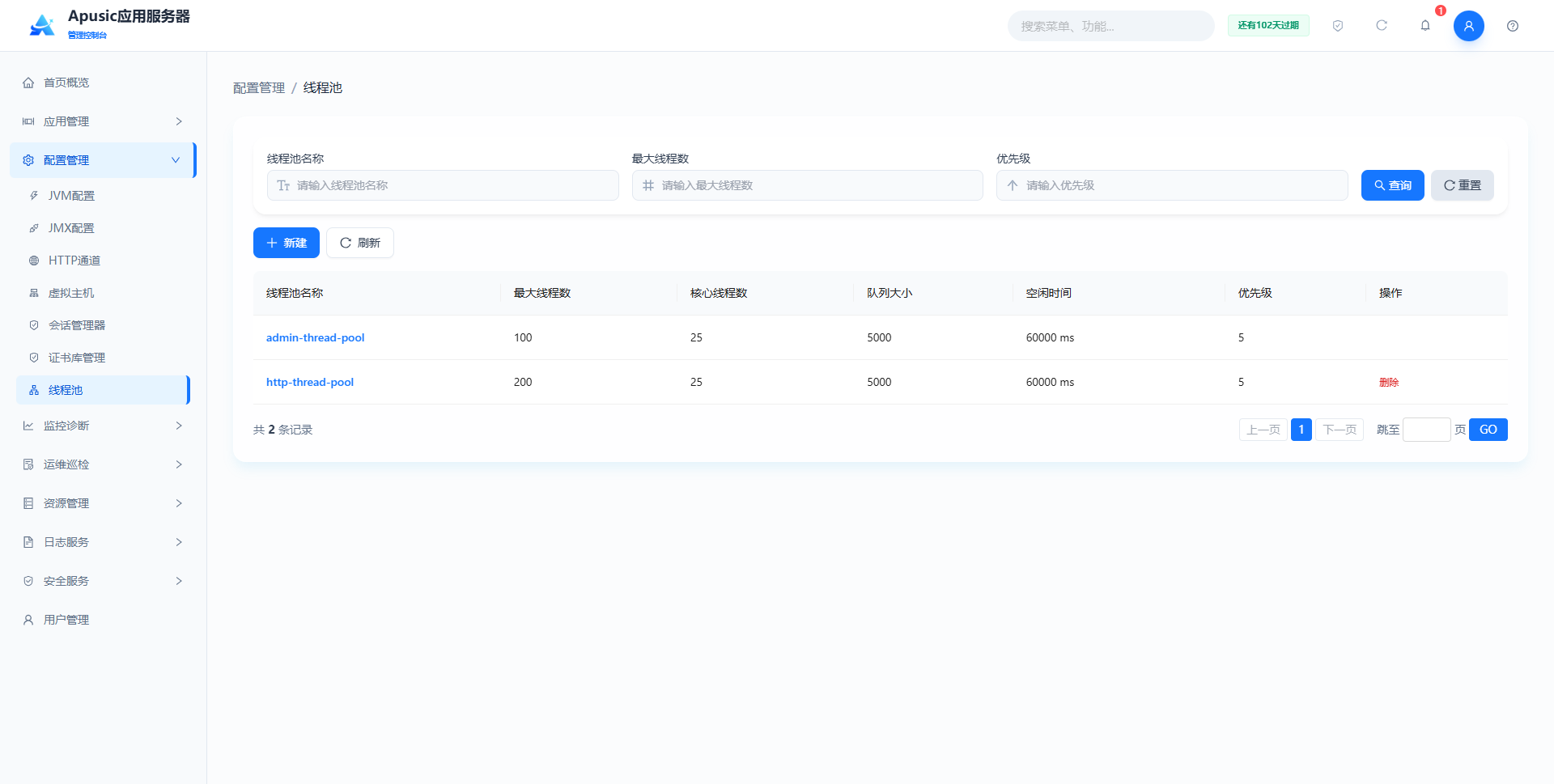Screen dimensions: 1554x784
Task: Click the 证书库管理 shield icon
Action: [x=34, y=358]
